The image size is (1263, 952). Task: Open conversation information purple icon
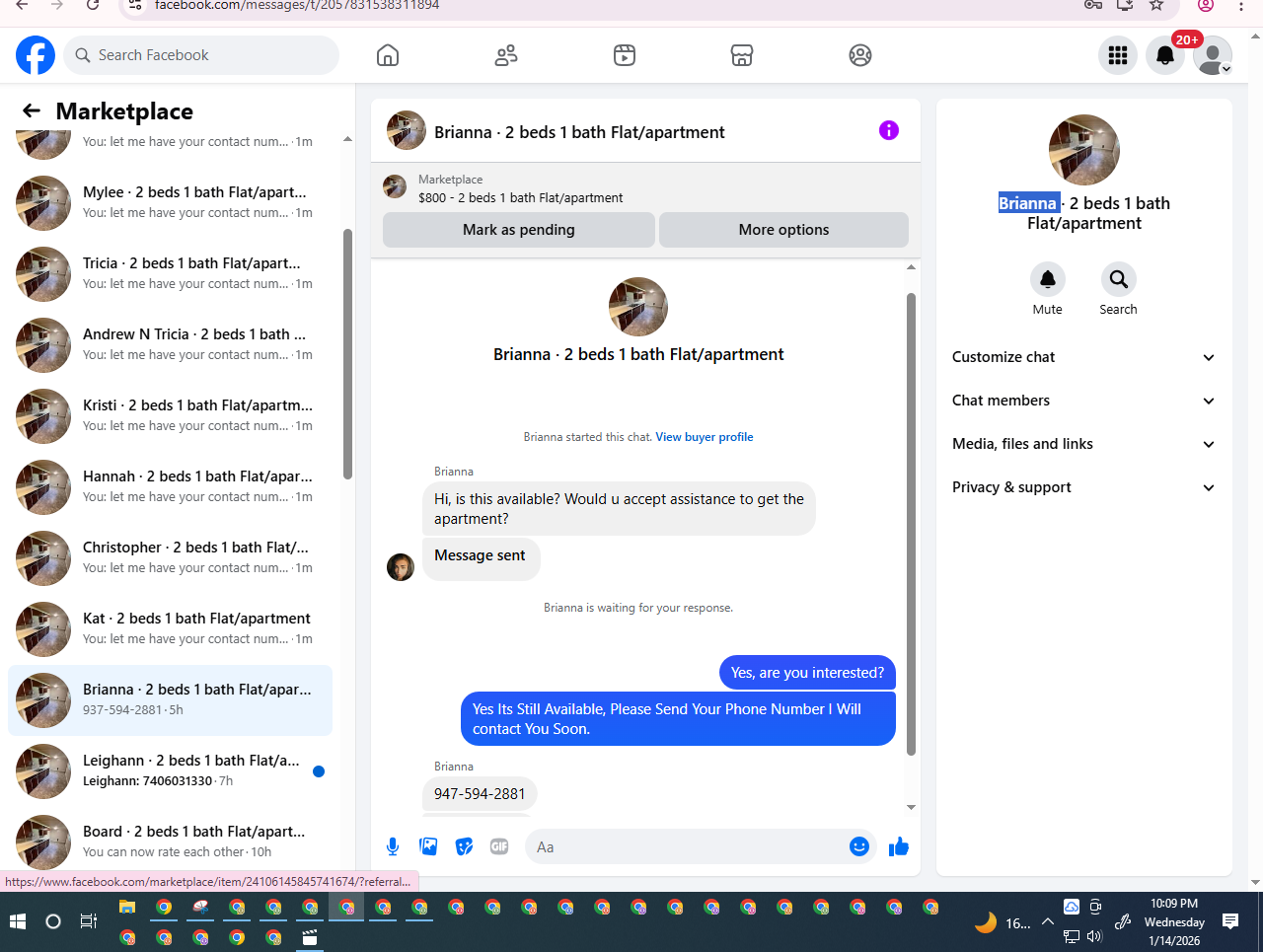click(x=889, y=130)
